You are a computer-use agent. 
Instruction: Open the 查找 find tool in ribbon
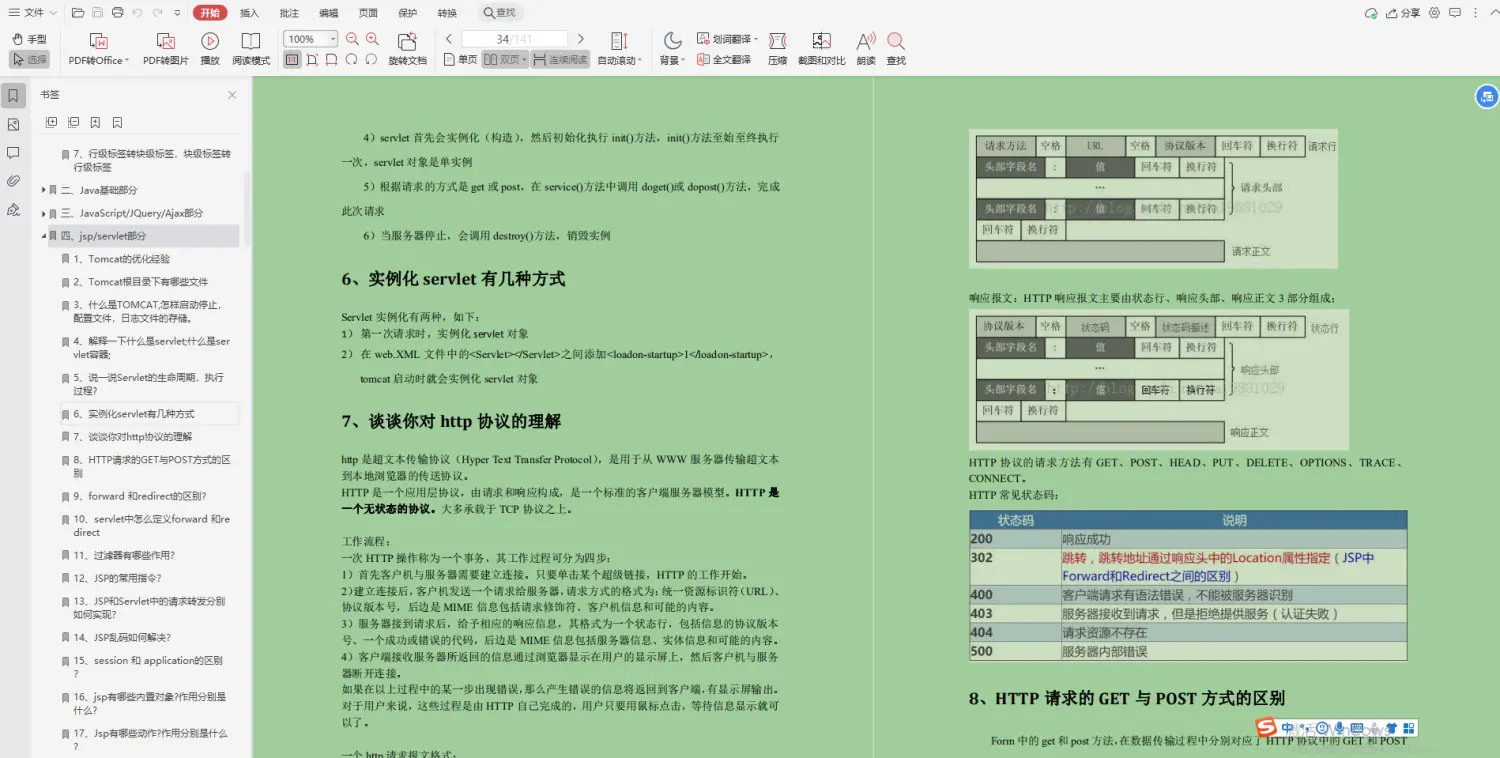[896, 48]
